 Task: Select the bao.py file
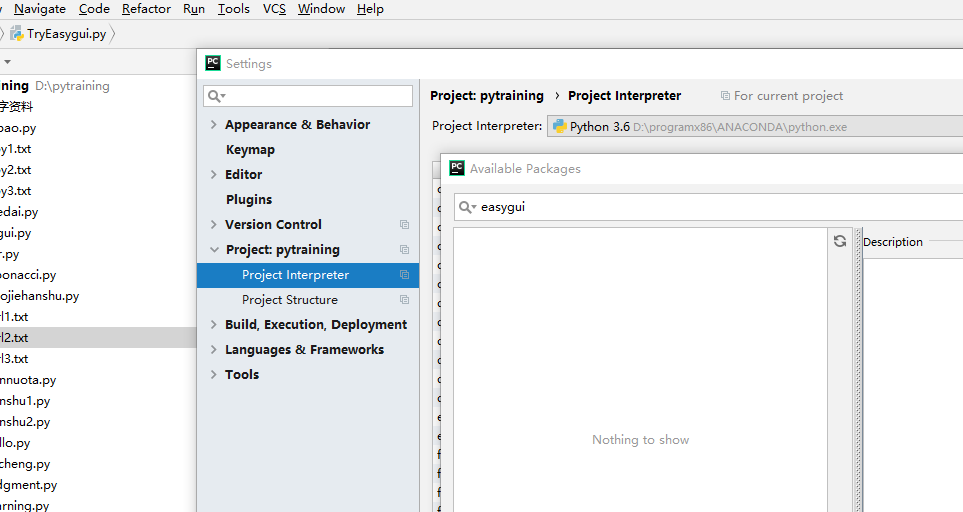coord(18,128)
